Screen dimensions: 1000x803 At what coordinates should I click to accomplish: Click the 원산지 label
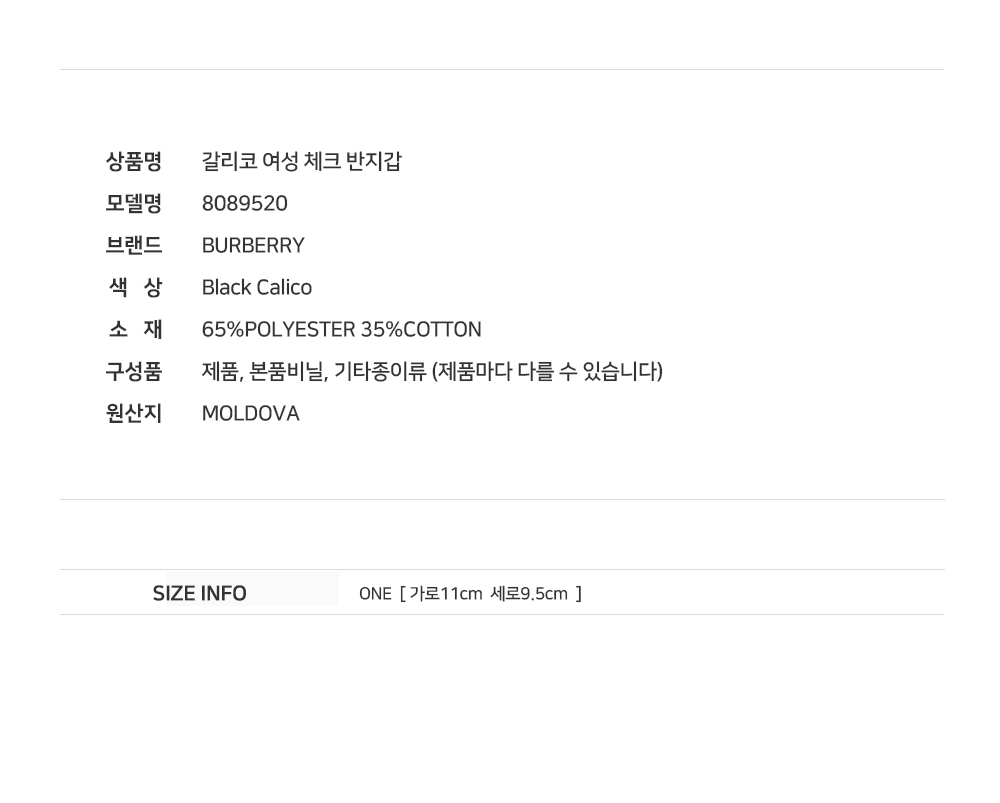[x=133, y=413]
